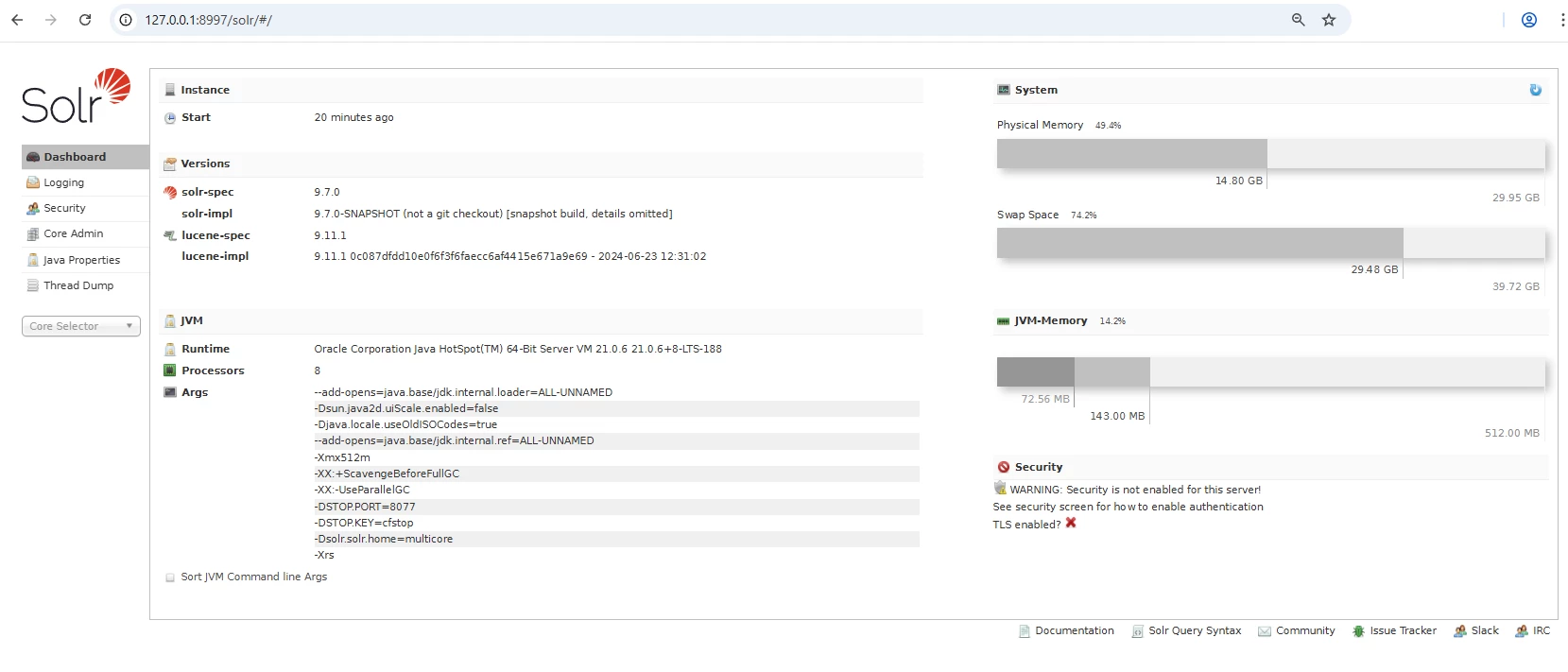1568x672 pixels.
Task: Click the System monitor icon
Action: tap(1004, 90)
